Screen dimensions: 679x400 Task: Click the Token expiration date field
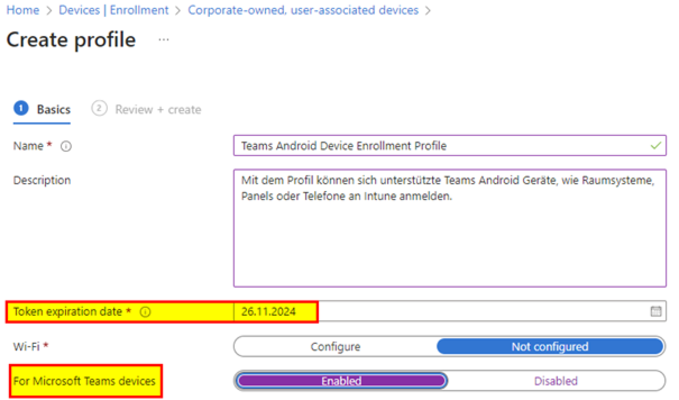click(x=449, y=311)
